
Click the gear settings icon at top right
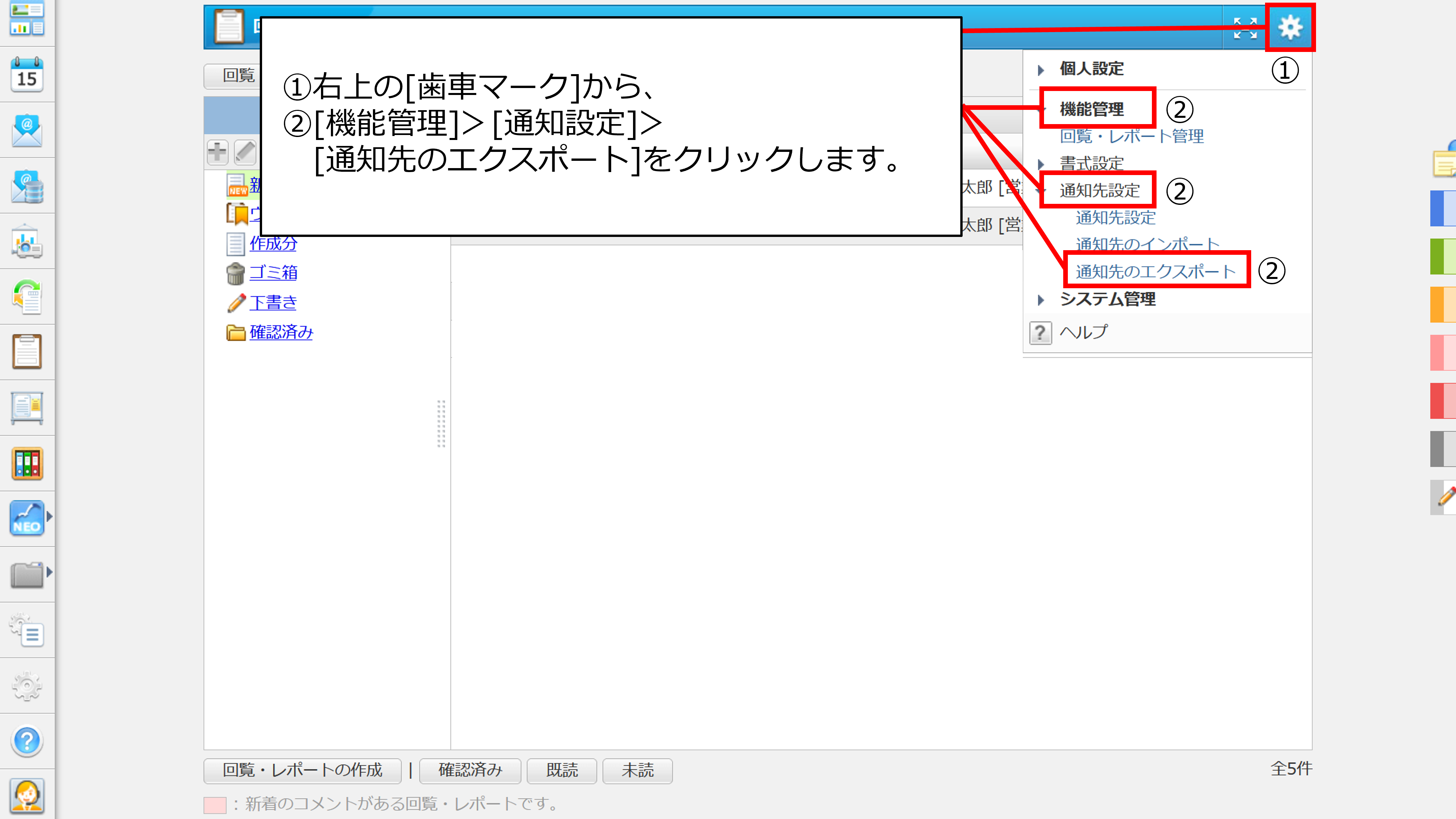[1290, 27]
